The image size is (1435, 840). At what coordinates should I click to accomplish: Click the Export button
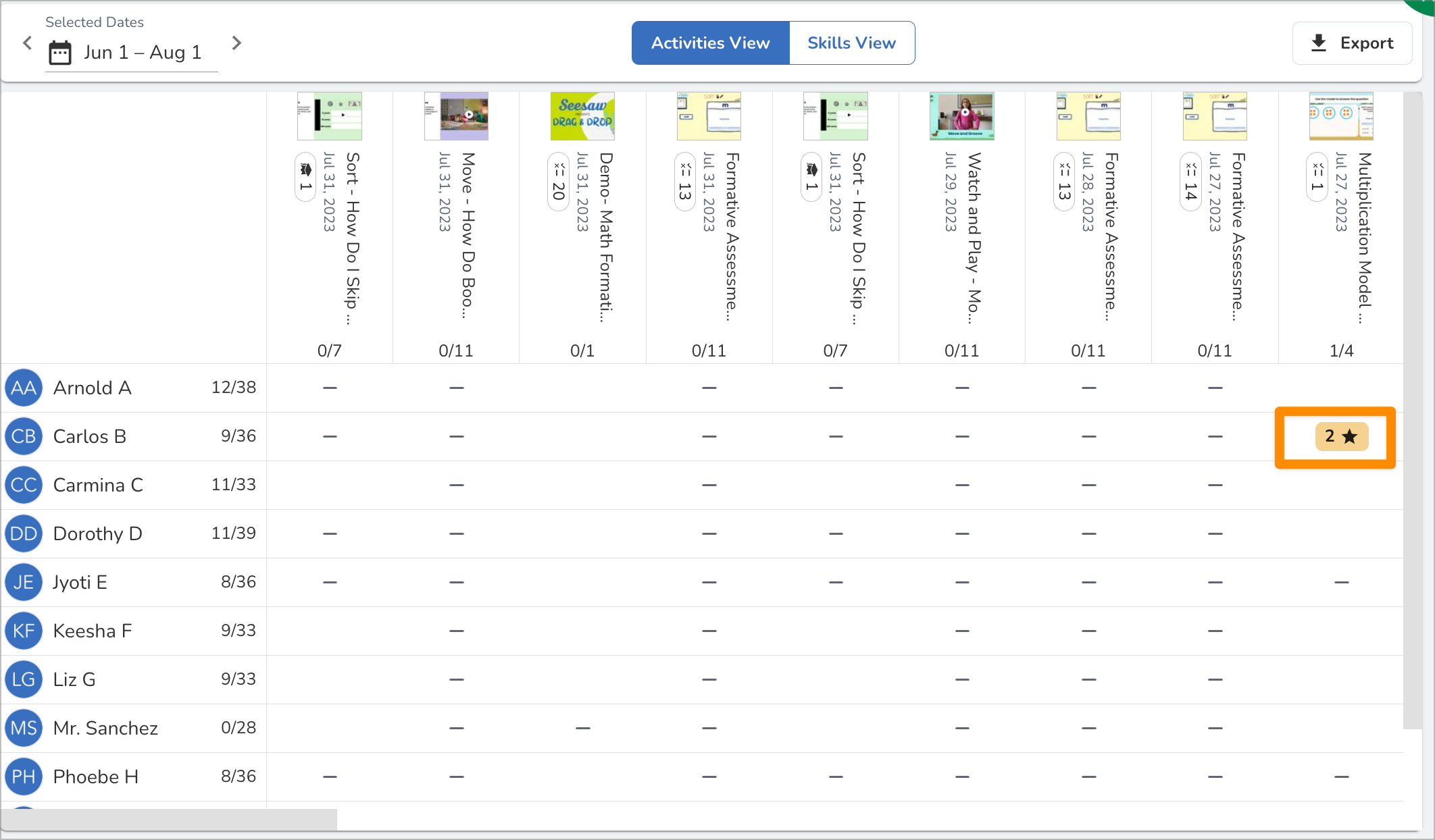pos(1352,43)
